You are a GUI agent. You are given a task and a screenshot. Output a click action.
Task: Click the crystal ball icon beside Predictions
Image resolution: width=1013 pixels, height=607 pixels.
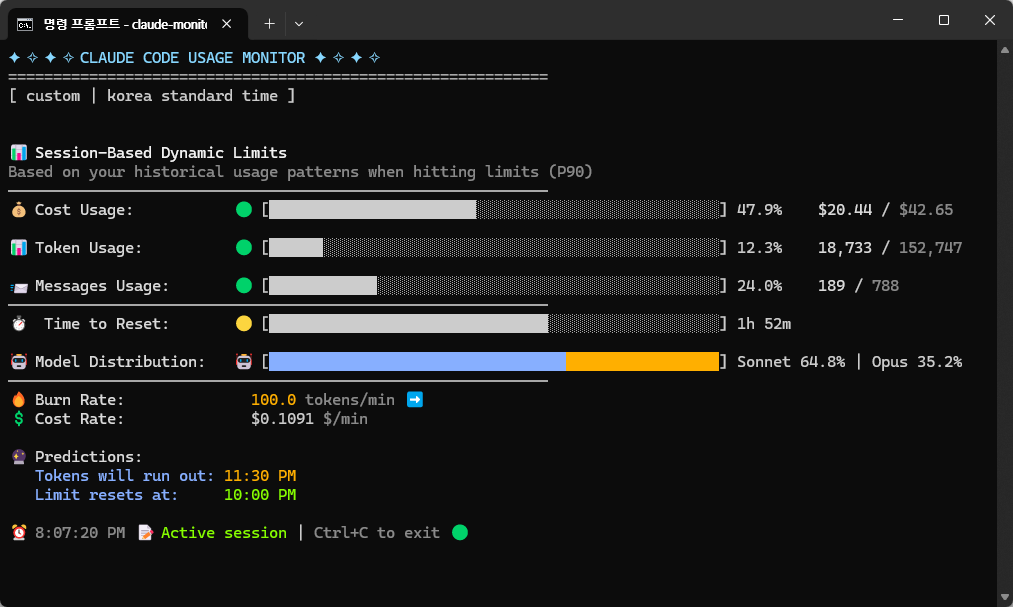point(18,457)
